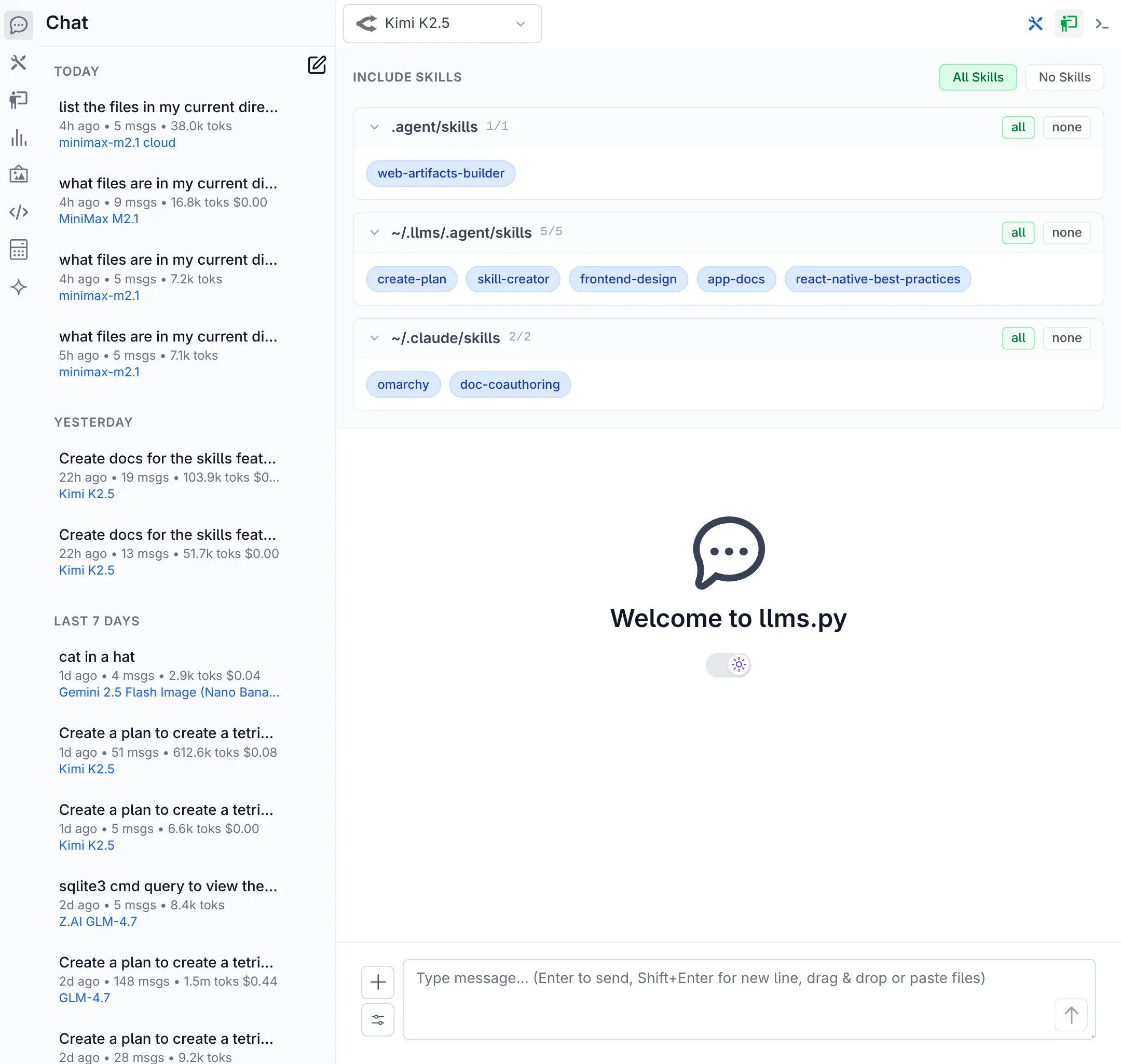
Task: Collapse the .agent/skills group
Action: 374,127
